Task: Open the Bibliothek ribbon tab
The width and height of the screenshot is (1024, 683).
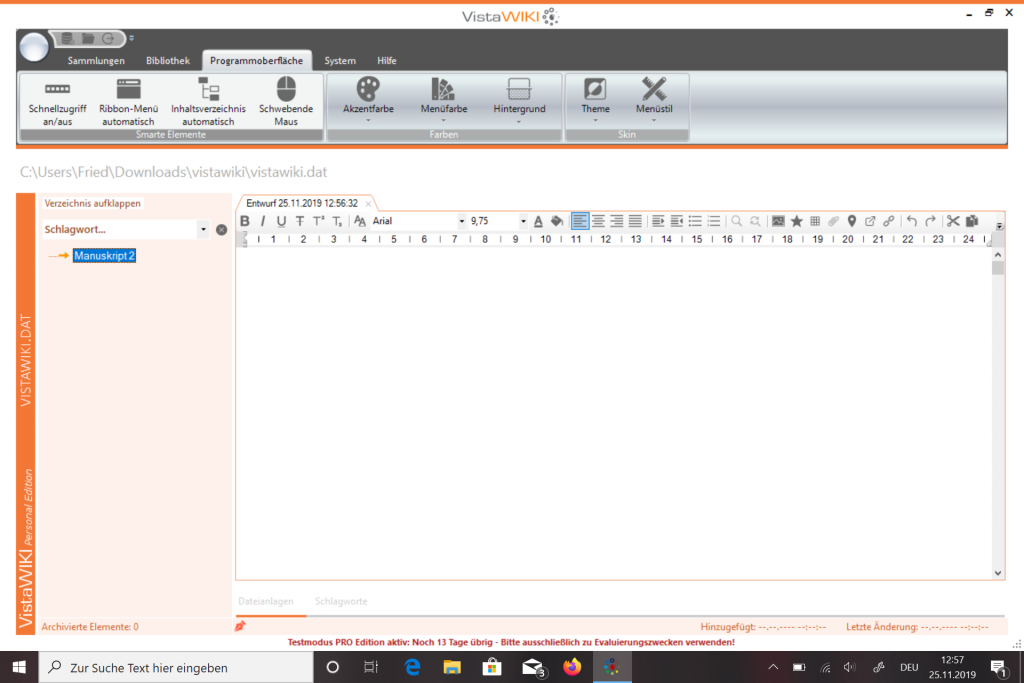Action: coord(168,61)
